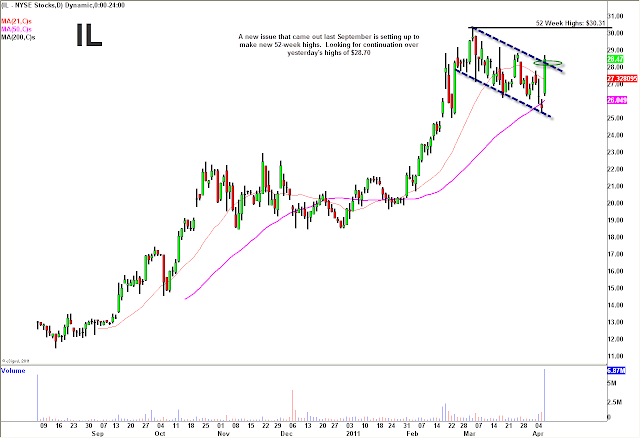The width and height of the screenshot is (640, 438).
Task: Click the Sep month label on time axis
Action: 98,434
